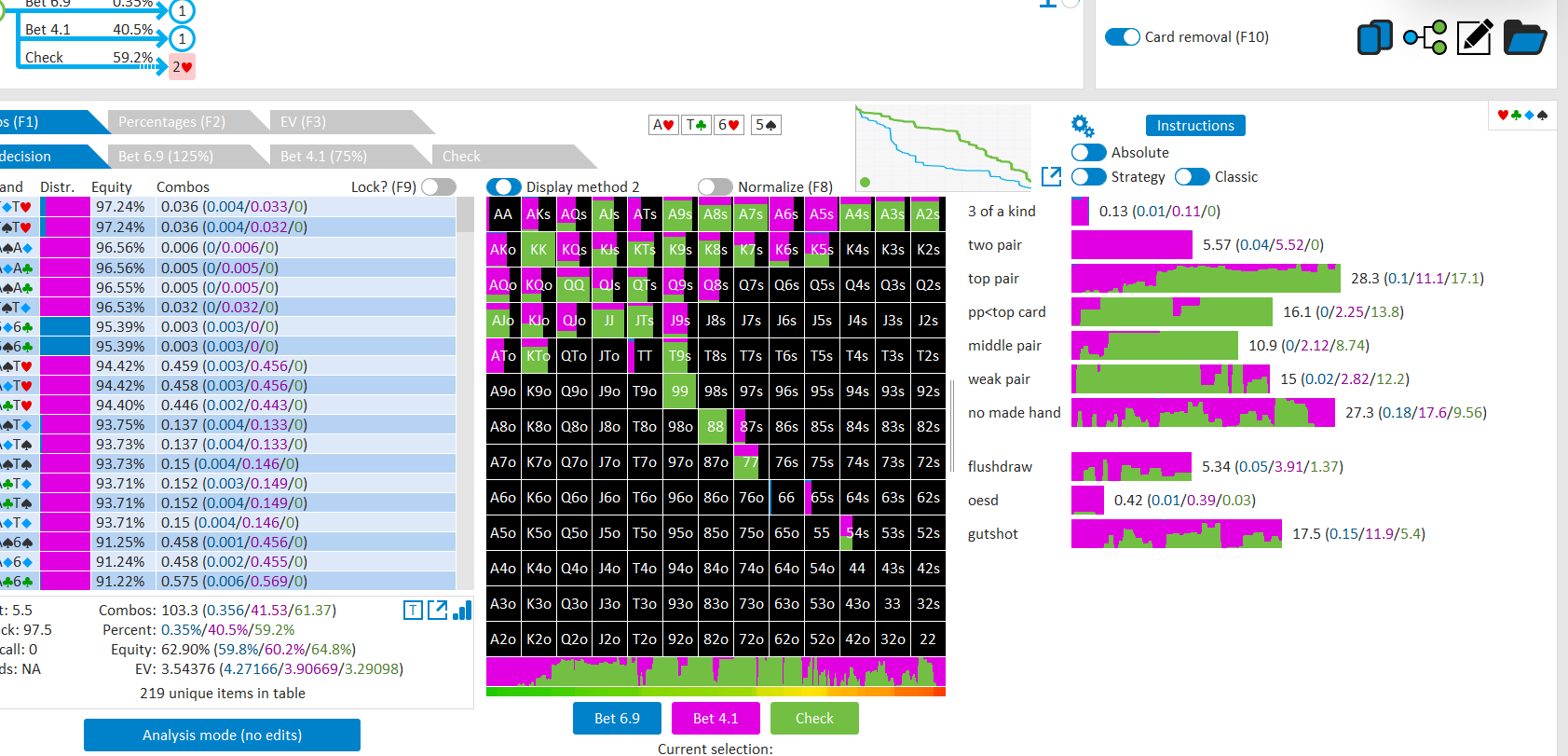The image size is (1568, 756).
Task: Open the gears settings icon above Absolute
Action: (x=1083, y=126)
